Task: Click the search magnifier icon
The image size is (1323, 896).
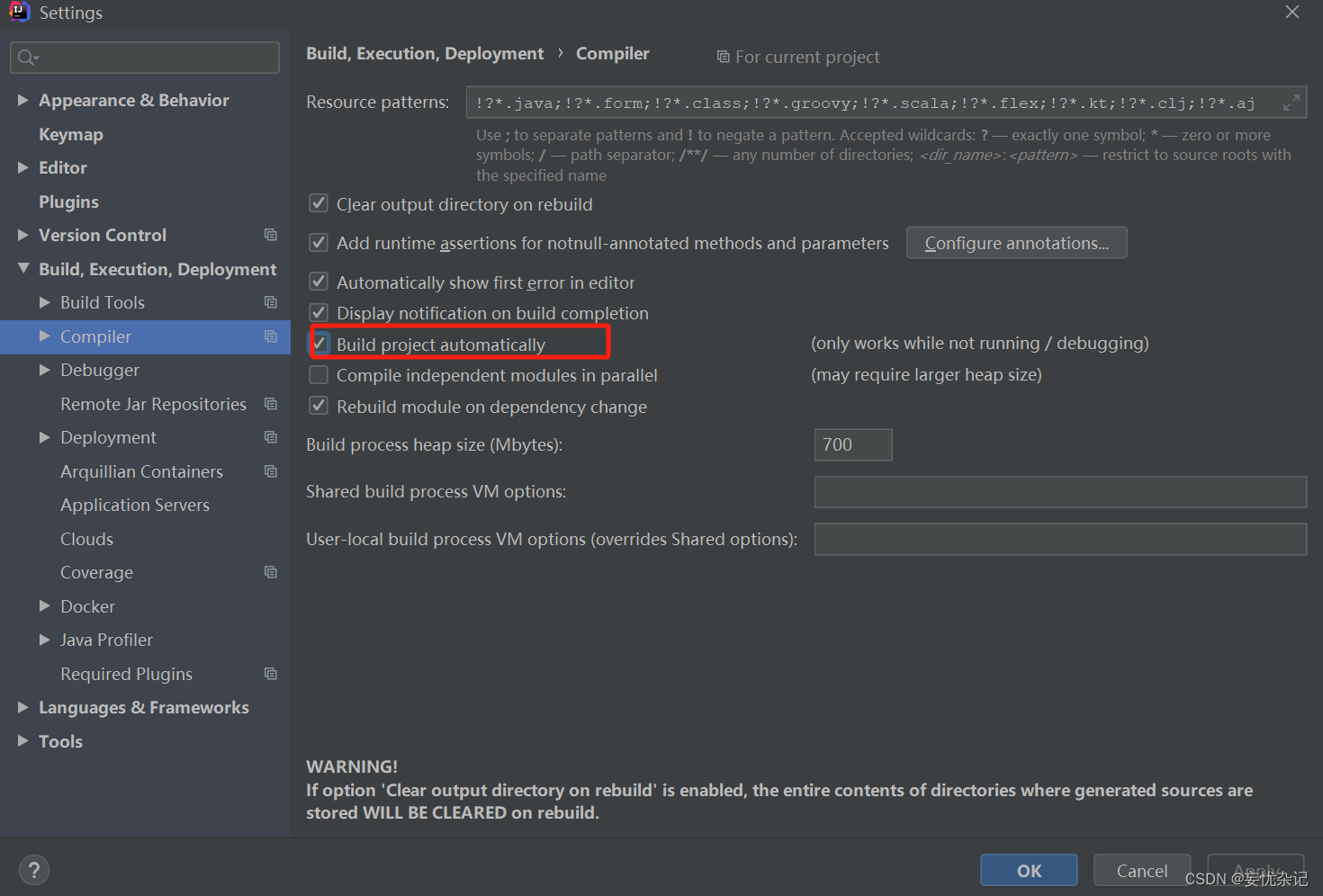Action: point(26,58)
